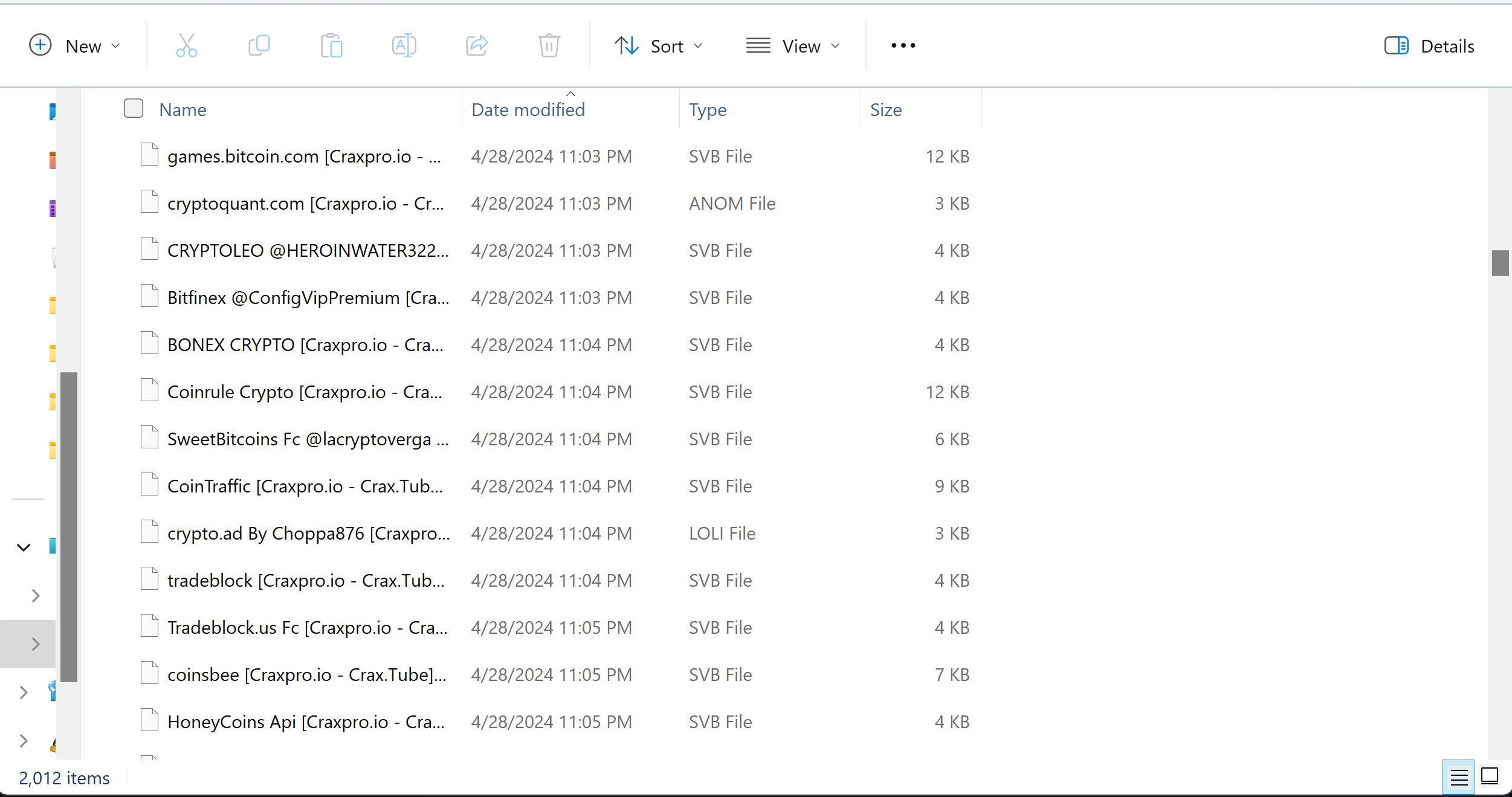Toggle the Details pane button

pos(1429,46)
